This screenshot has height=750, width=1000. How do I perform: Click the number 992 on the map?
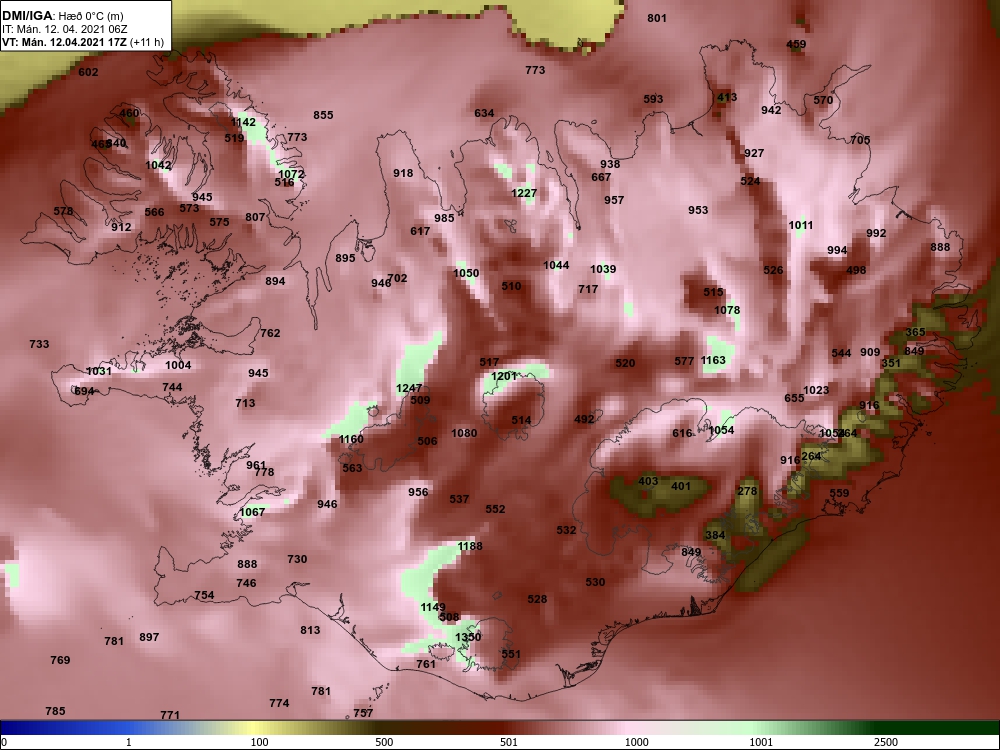click(876, 234)
